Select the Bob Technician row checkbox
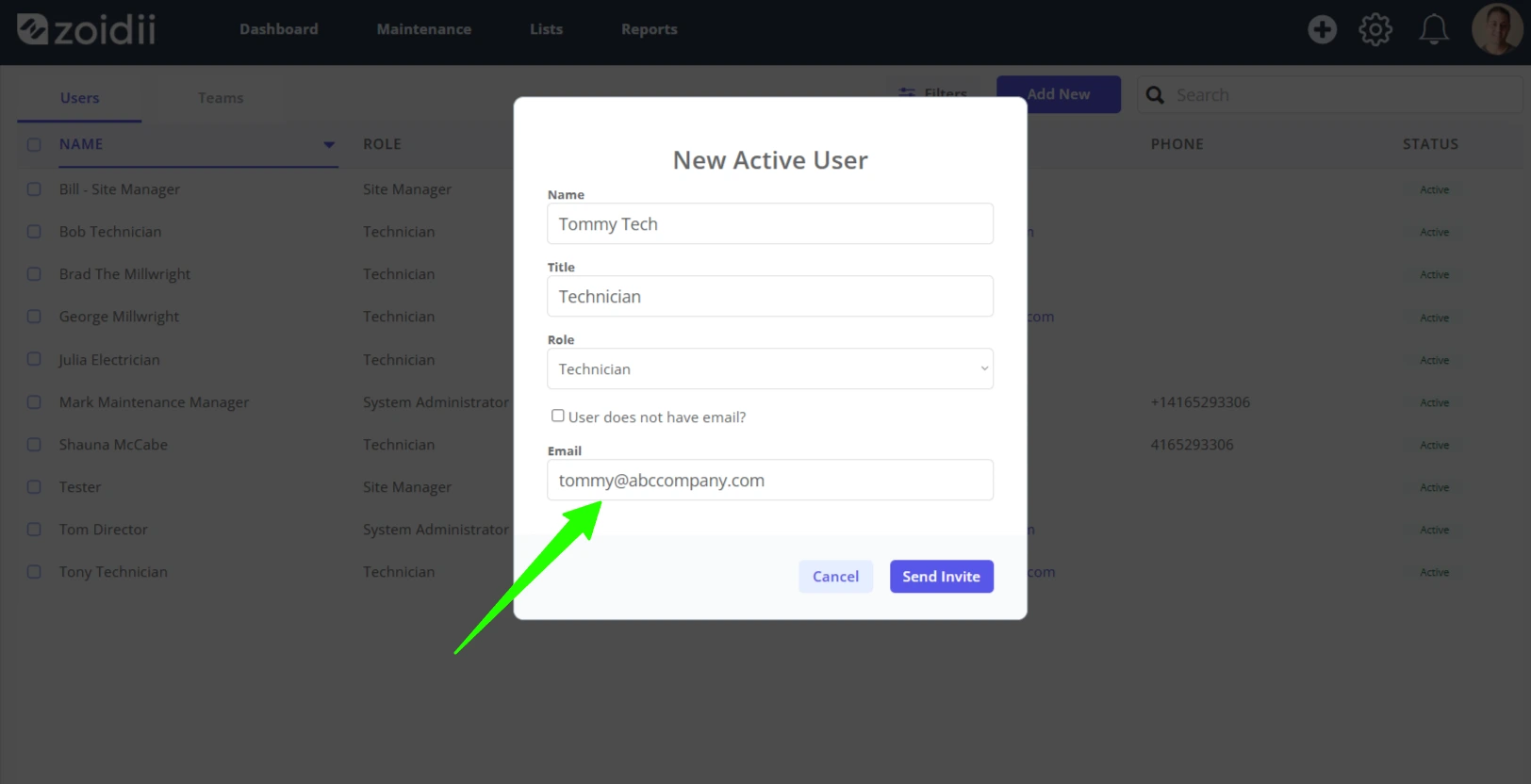Viewport: 1531px width, 784px height. pos(34,232)
